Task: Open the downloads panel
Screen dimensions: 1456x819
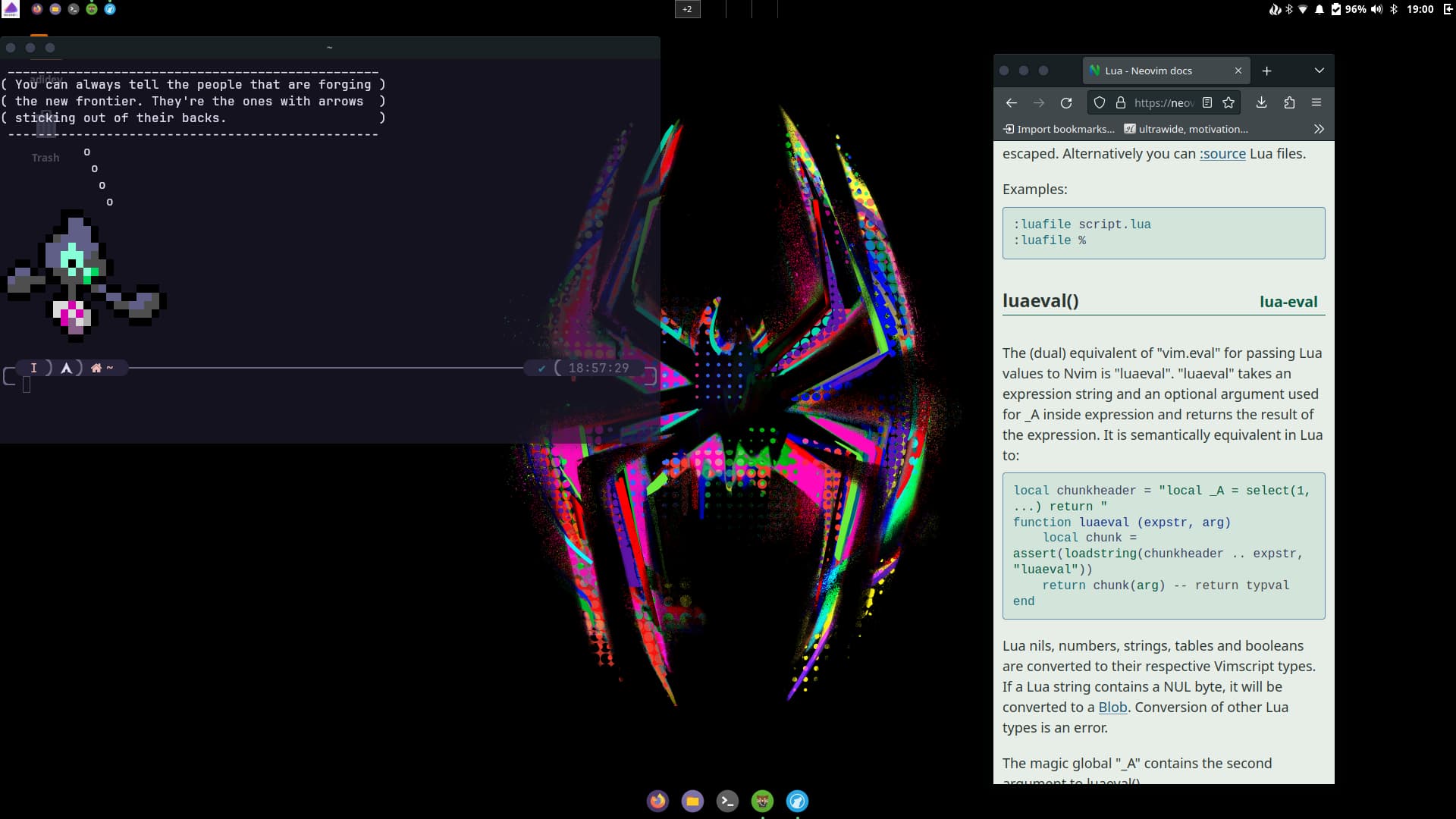Action: (x=1261, y=102)
